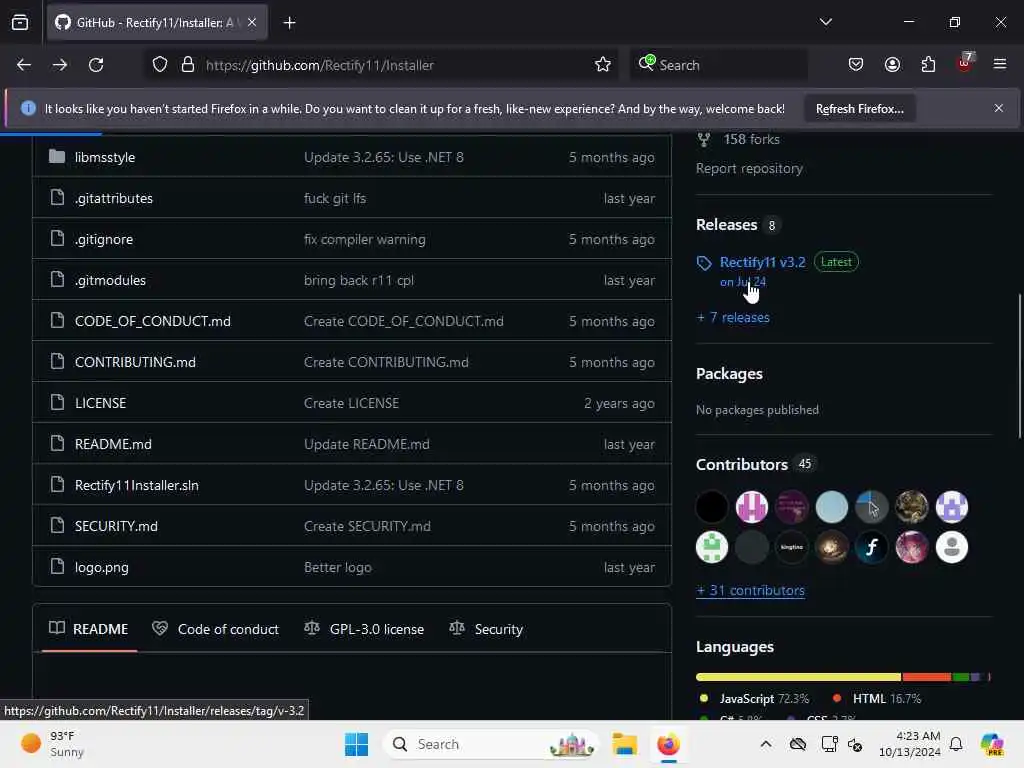Open File Explorer from the taskbar
Screen dimensions: 1024x768
point(624,744)
